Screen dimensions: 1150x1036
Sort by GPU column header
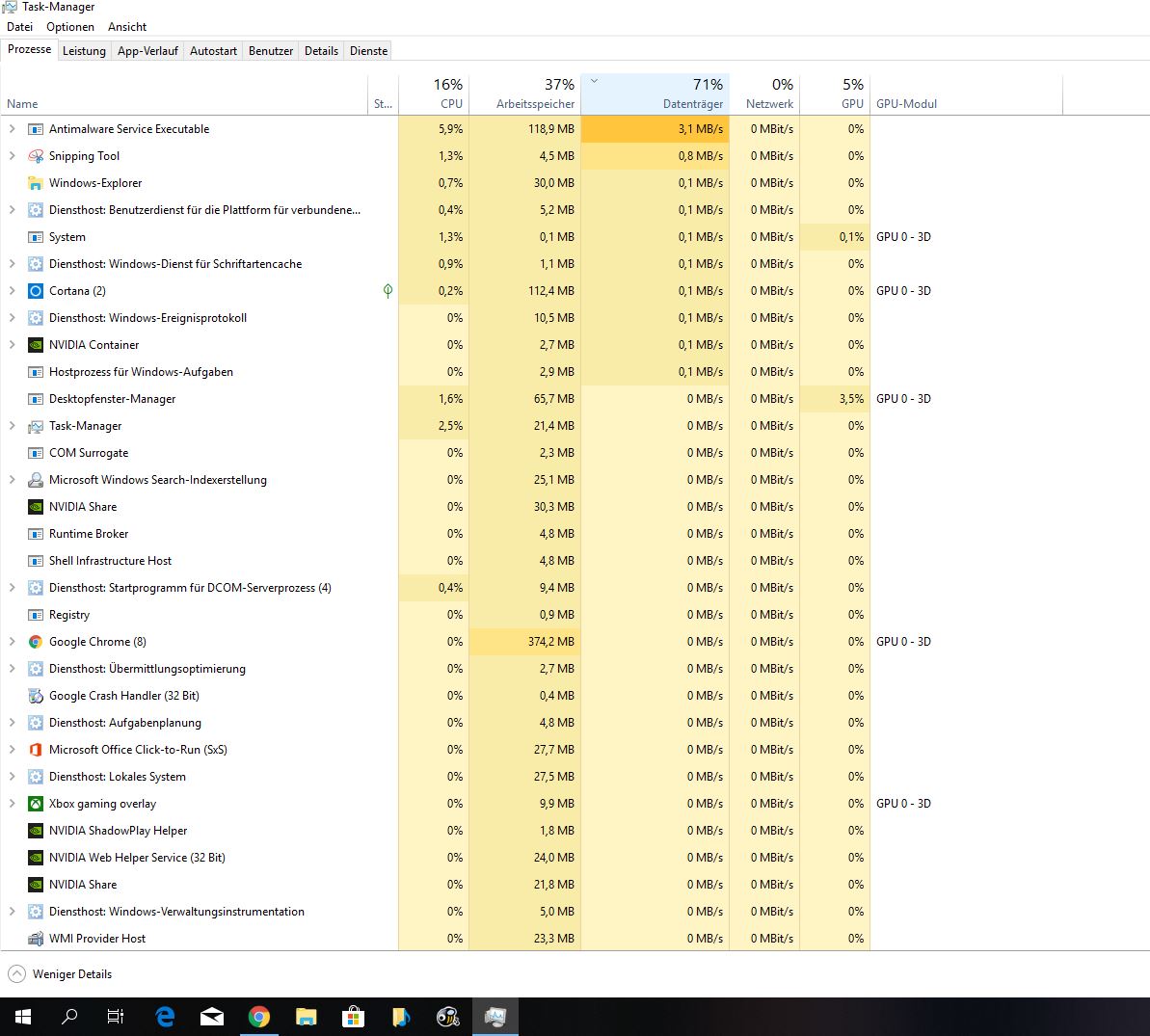point(835,93)
